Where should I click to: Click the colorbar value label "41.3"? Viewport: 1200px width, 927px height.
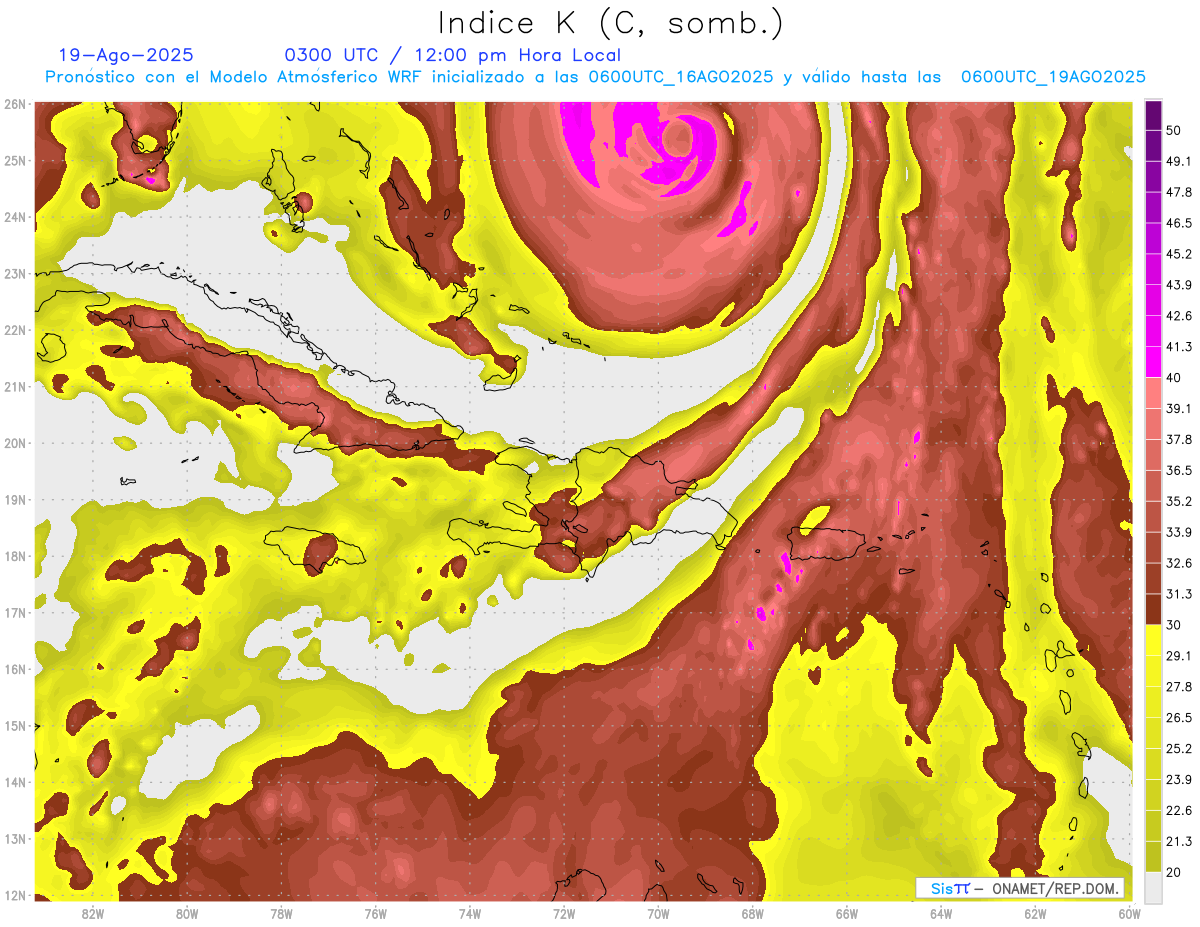[1178, 347]
